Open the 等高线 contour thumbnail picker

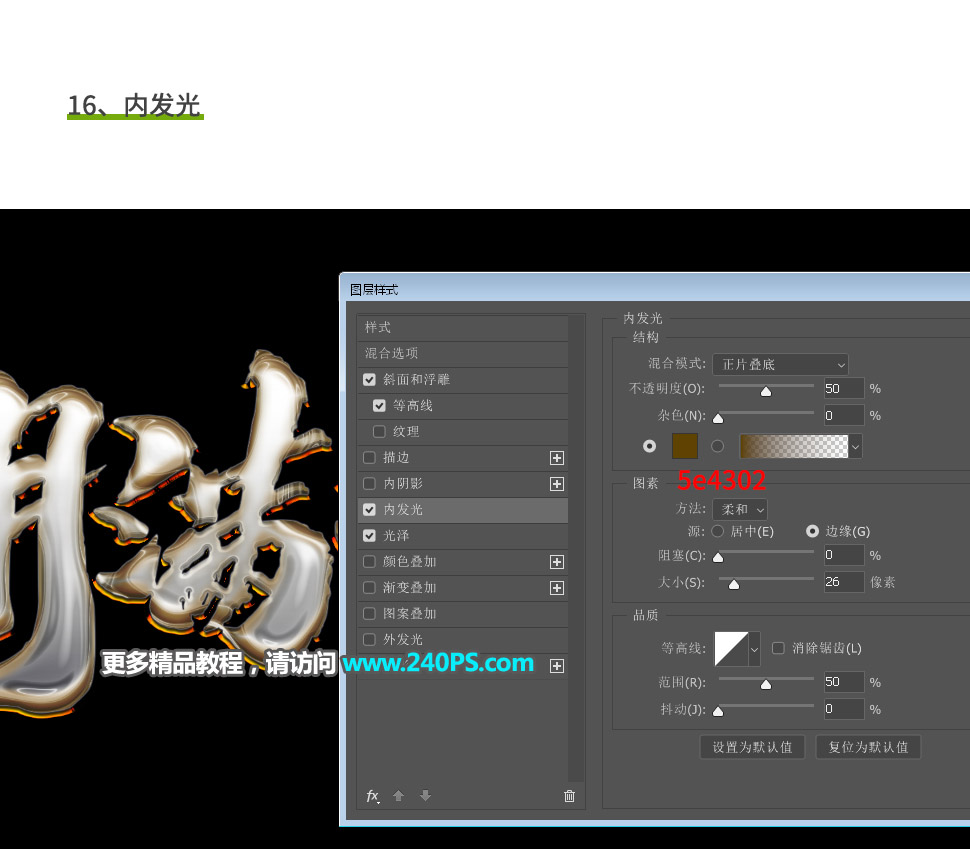pyautogui.click(x=729, y=648)
